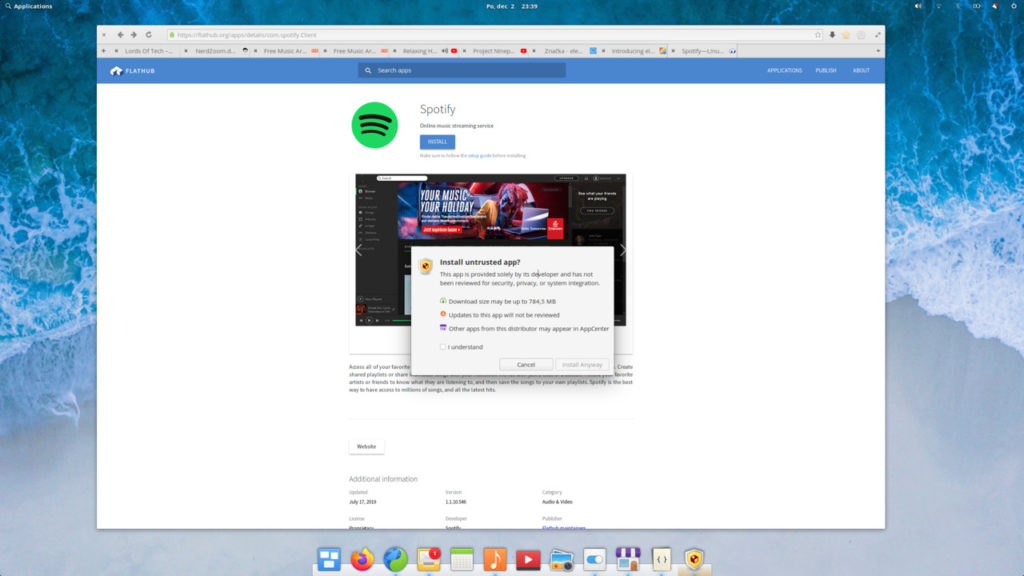The width and height of the screenshot is (1024, 576).
Task: Open the ABOUT menu link
Action: point(861,71)
